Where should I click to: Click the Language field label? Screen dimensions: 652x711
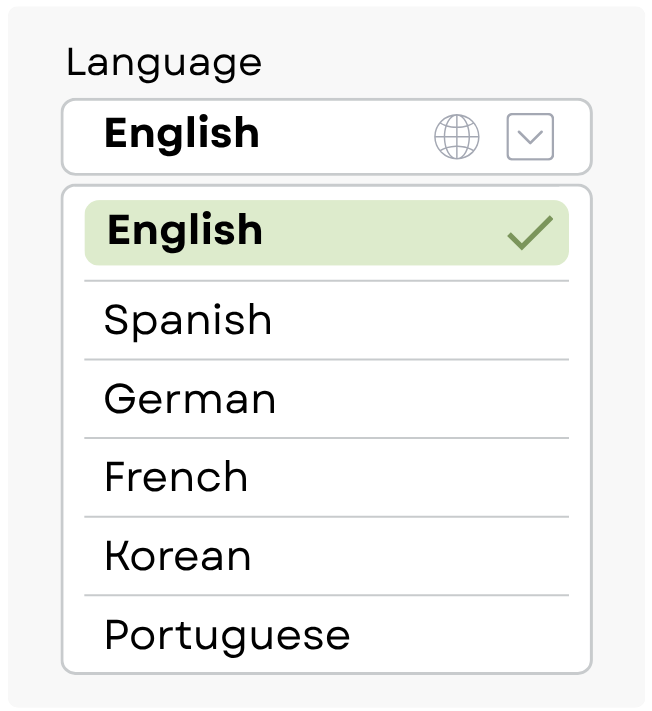pos(164,63)
